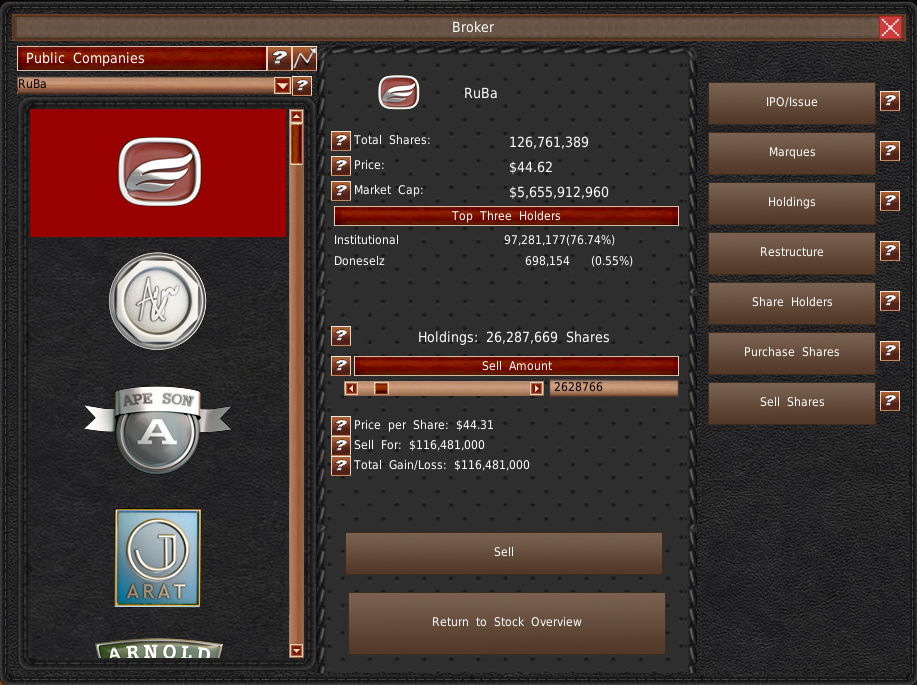Click the help icon next to IPO/Issue
This screenshot has height=685, width=917.
(x=889, y=101)
